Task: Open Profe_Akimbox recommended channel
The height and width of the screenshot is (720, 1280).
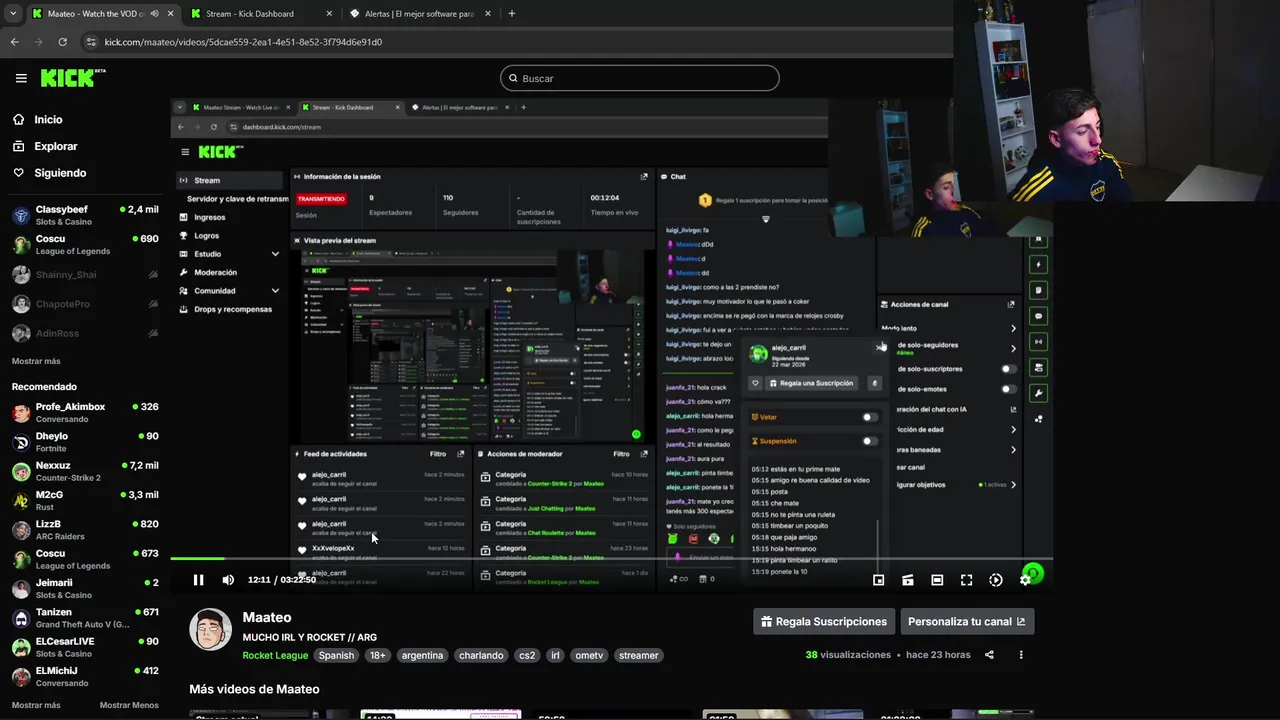Action: coord(85,412)
